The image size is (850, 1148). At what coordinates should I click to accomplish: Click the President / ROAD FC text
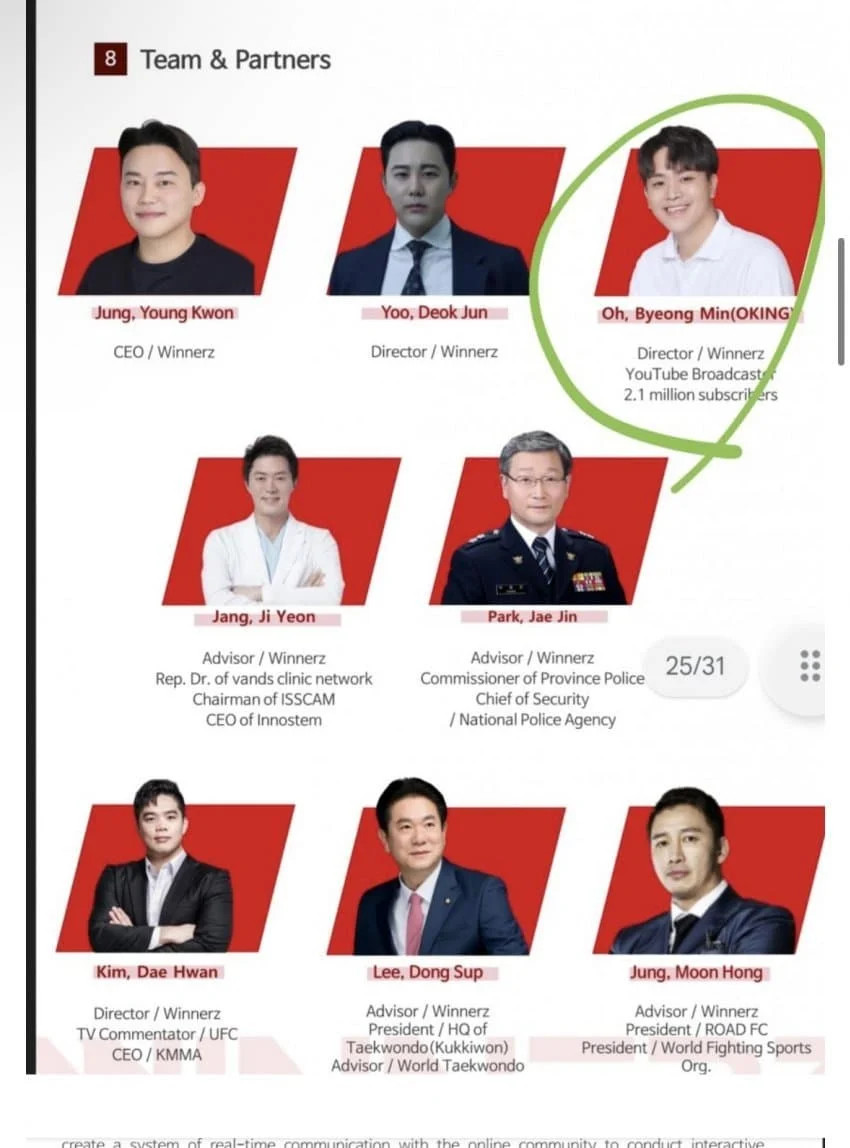click(696, 1029)
